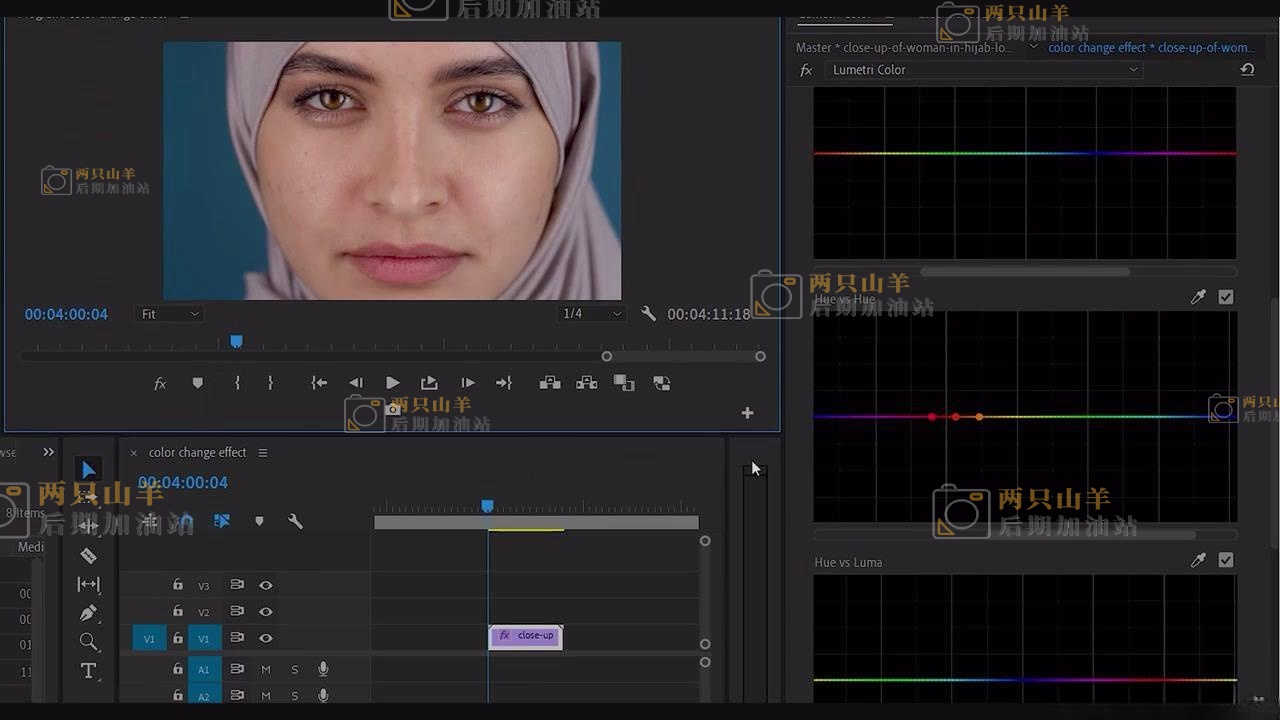Choose the Zoom tool in toolbar
Viewport: 1280px width, 720px height.
89,642
